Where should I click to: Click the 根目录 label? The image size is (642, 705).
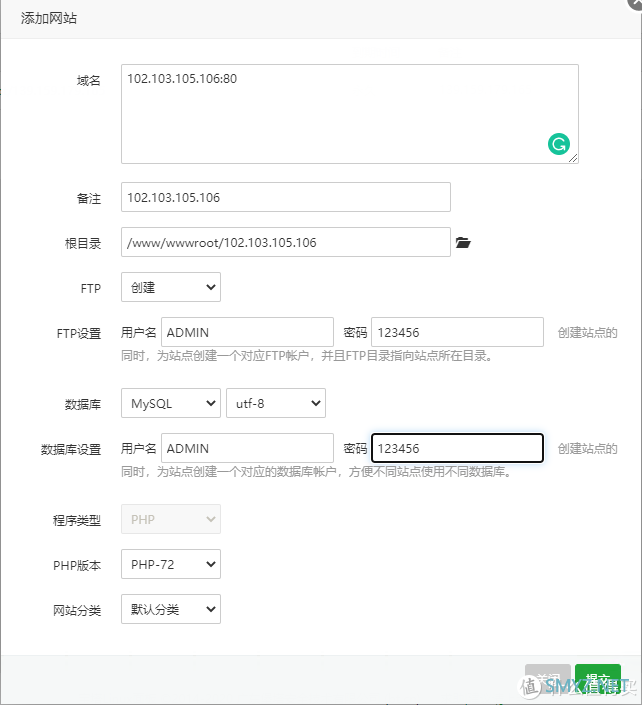83,244
